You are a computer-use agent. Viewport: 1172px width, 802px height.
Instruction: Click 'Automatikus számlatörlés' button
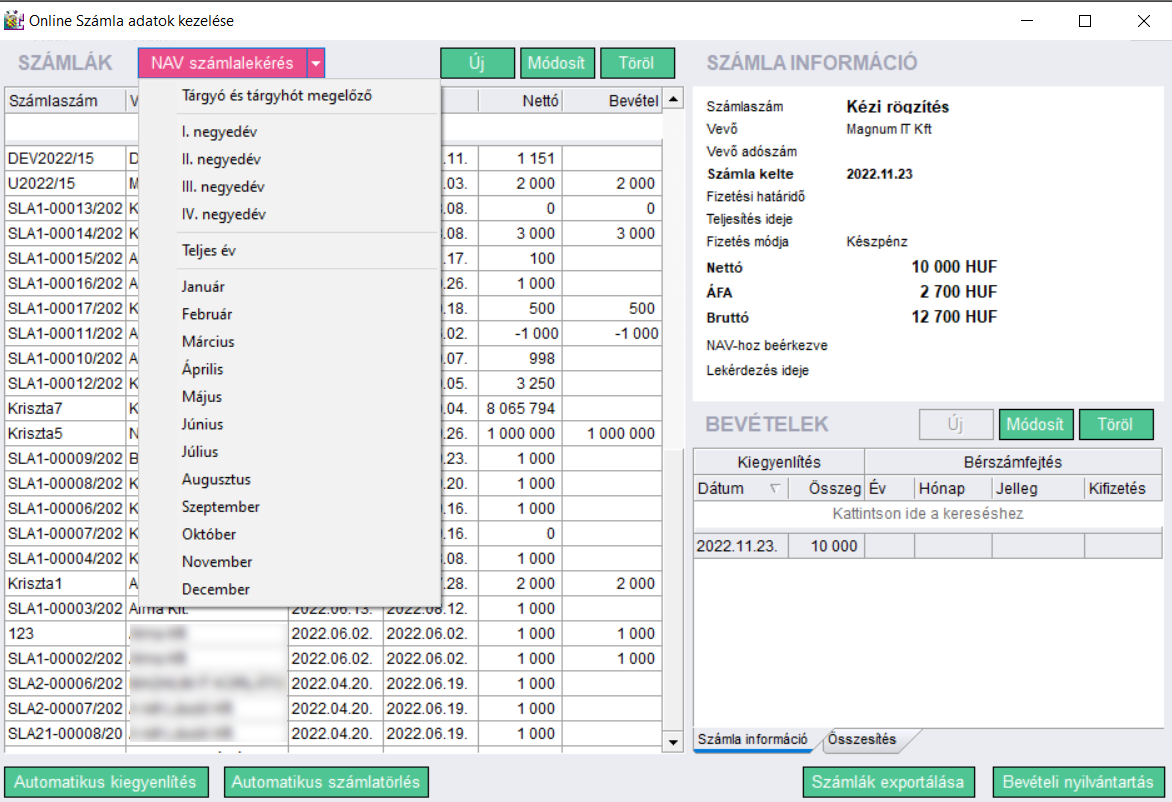pos(326,782)
